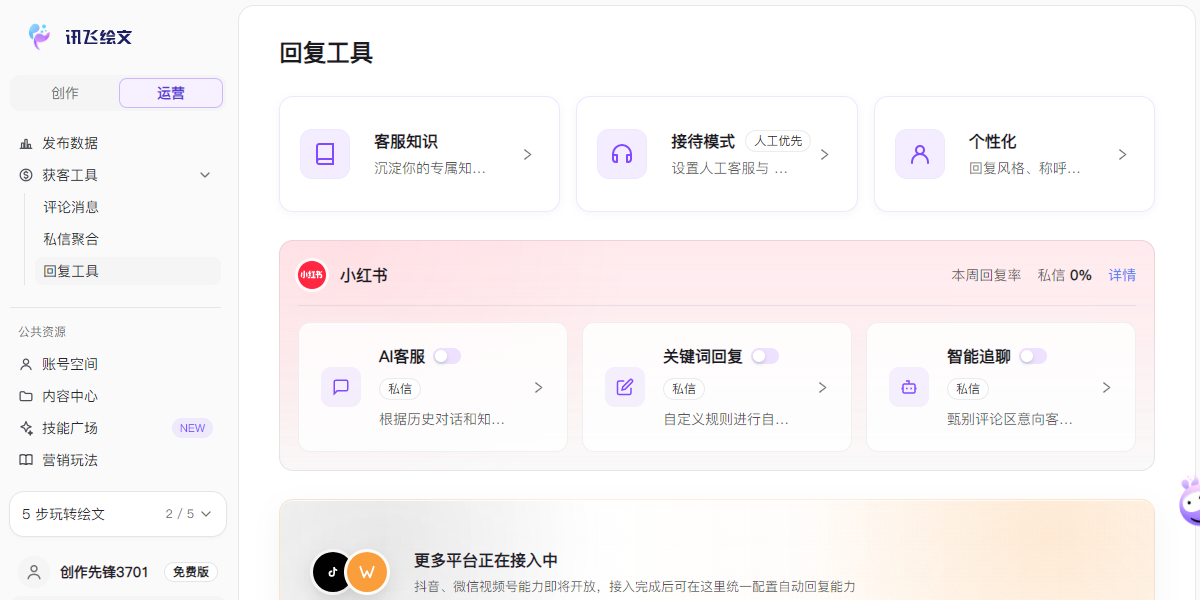This screenshot has width=1200, height=600.
Task: Click the 内容中心 folder icon
Action: [26, 396]
